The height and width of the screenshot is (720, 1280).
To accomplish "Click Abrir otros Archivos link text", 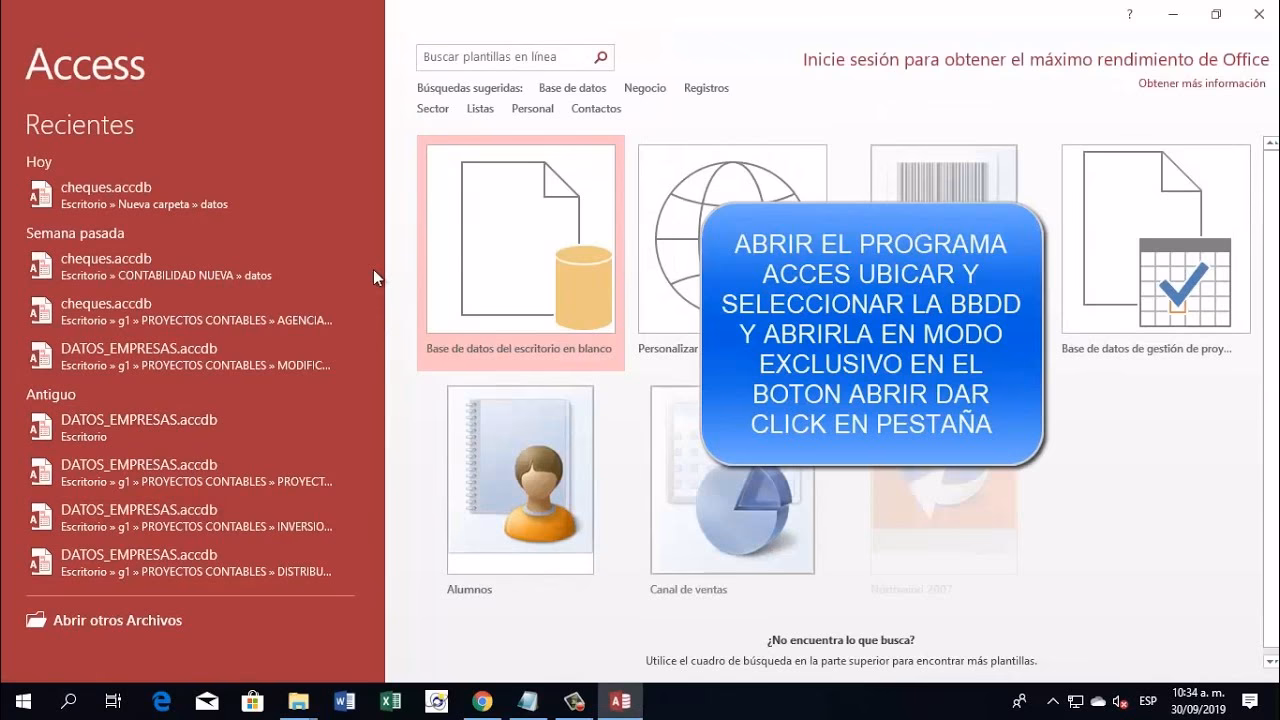I will click(x=118, y=620).
